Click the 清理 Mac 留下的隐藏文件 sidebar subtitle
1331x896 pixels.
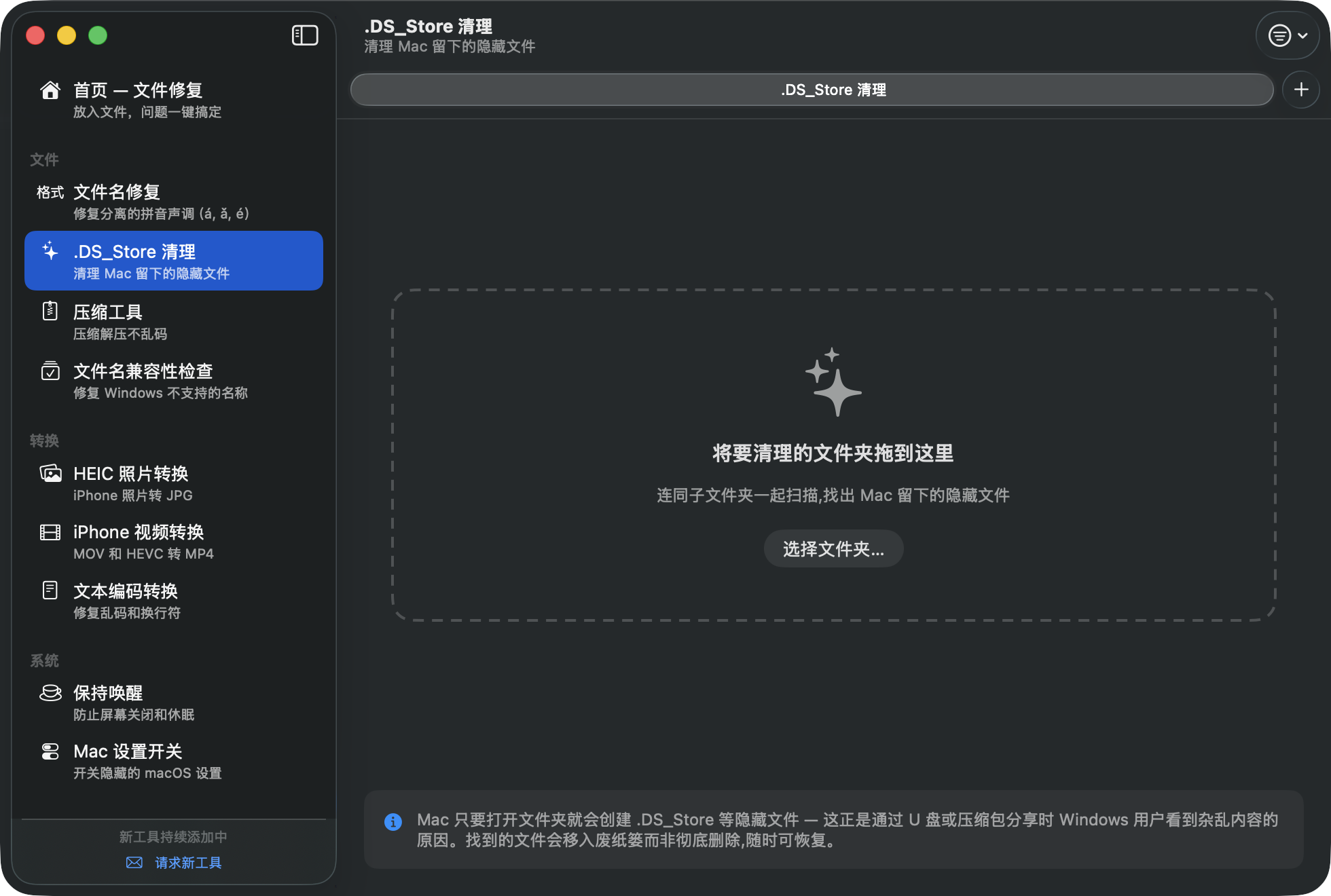151,274
